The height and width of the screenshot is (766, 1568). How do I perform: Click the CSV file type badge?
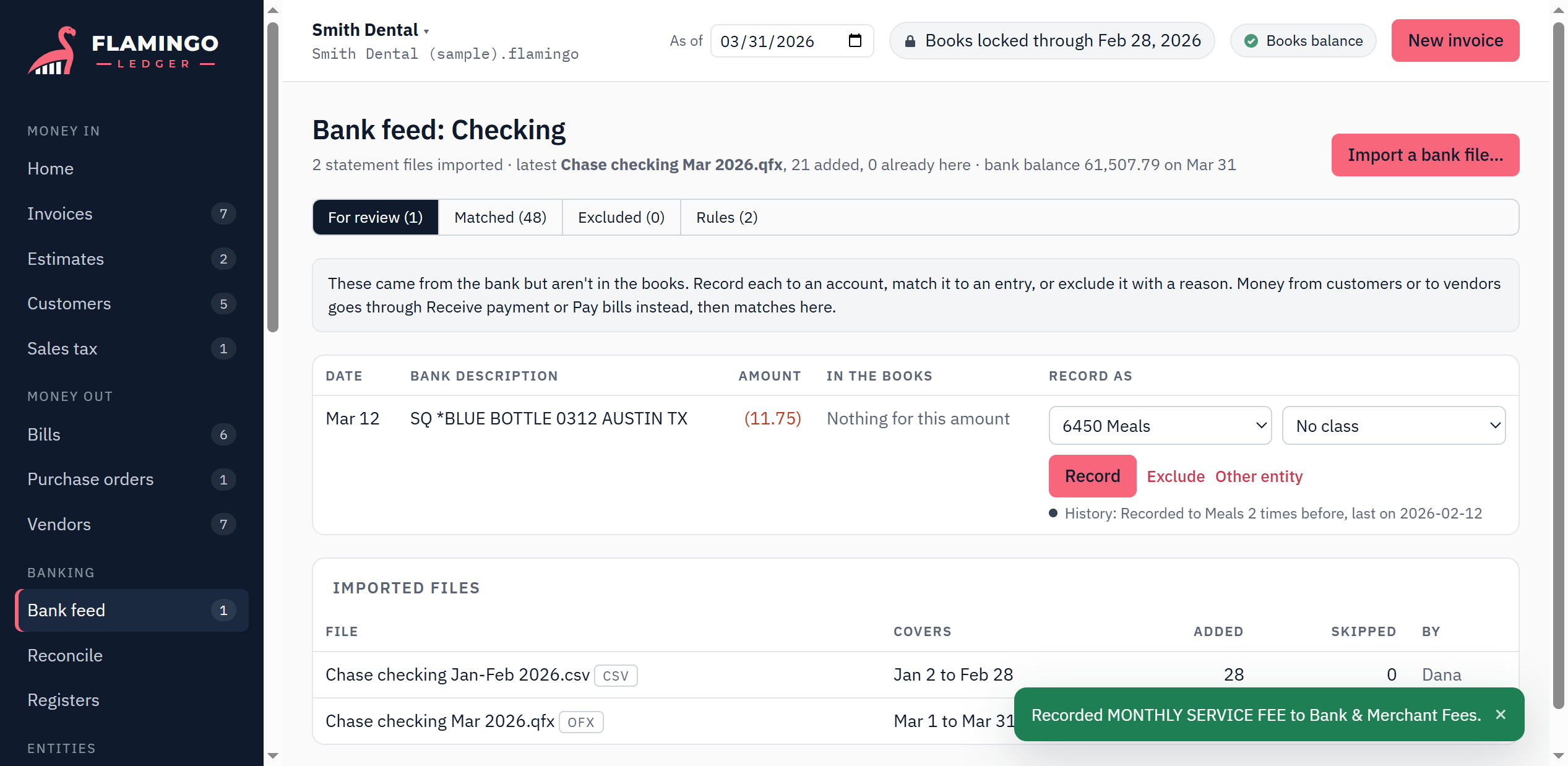[x=616, y=676]
